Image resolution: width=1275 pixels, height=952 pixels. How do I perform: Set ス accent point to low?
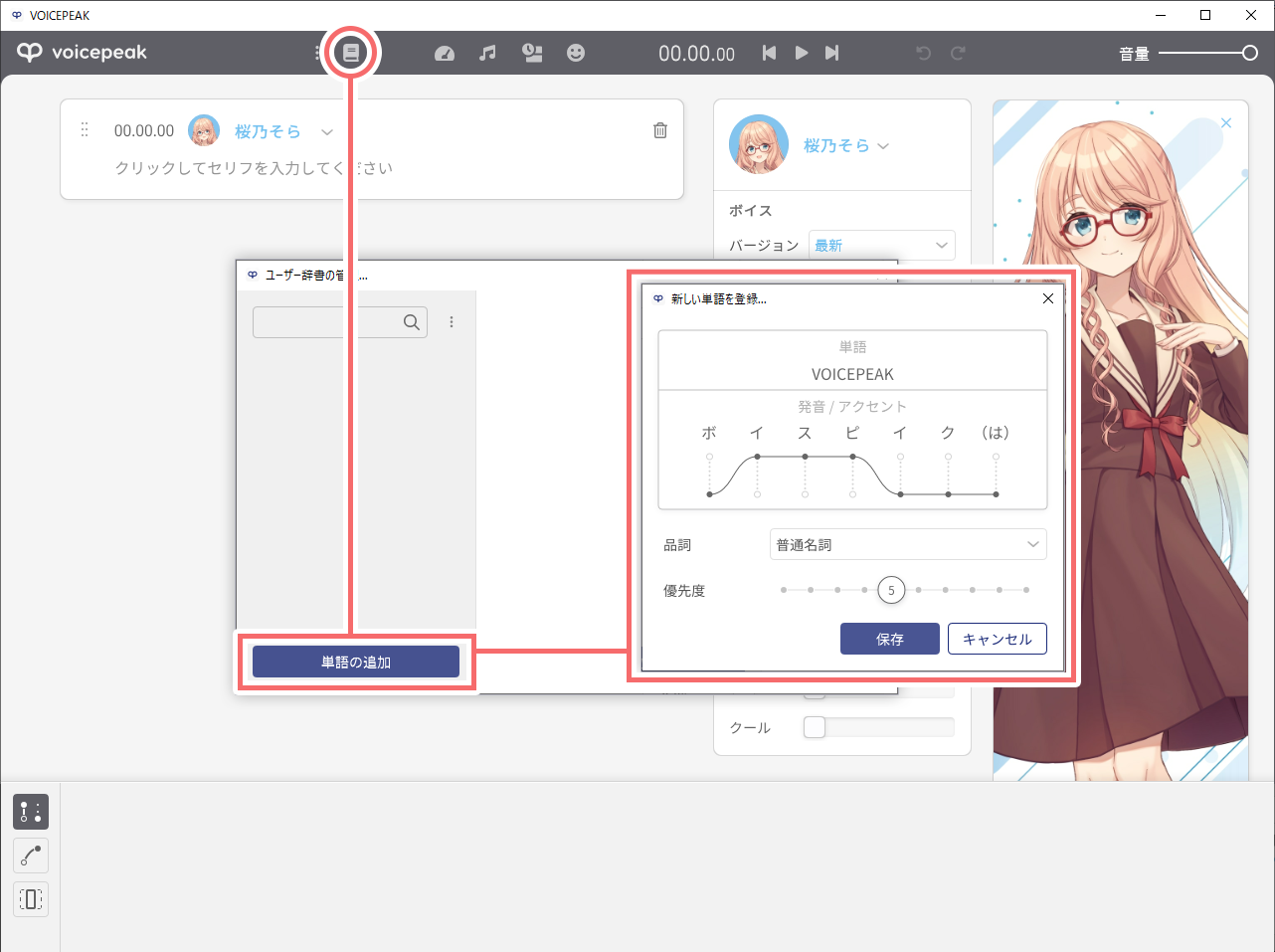click(805, 494)
